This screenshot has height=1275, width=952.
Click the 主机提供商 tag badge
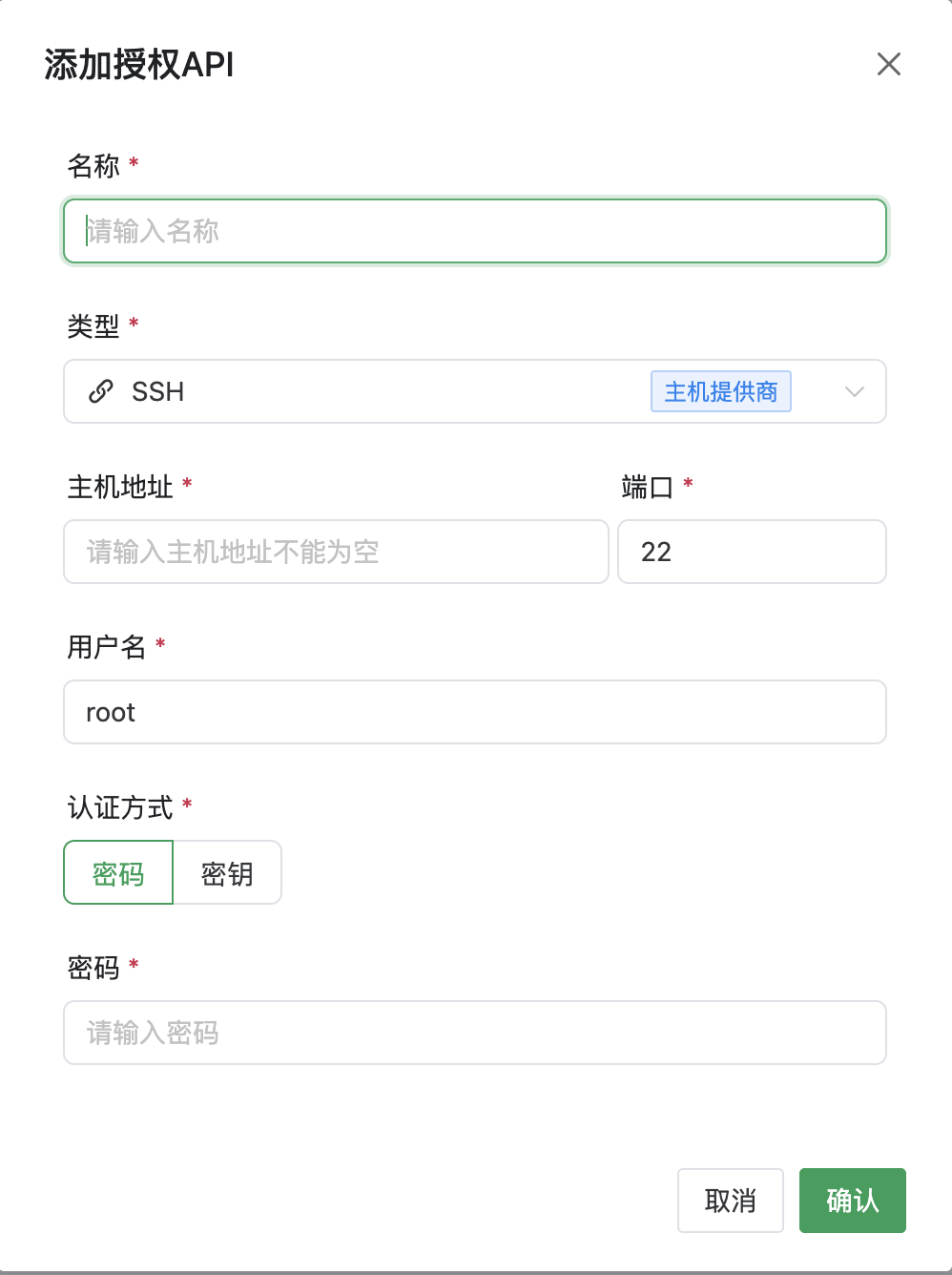point(720,391)
